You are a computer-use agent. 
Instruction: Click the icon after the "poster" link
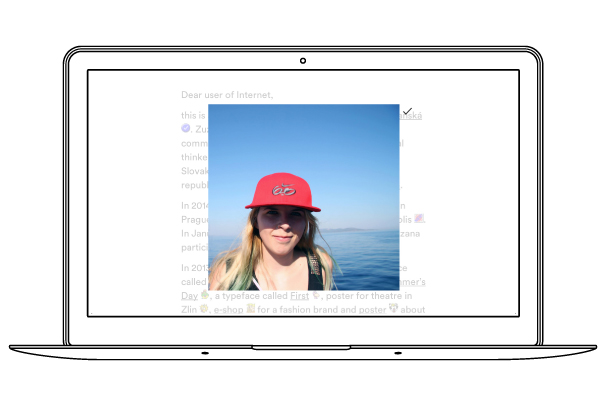(x=393, y=308)
